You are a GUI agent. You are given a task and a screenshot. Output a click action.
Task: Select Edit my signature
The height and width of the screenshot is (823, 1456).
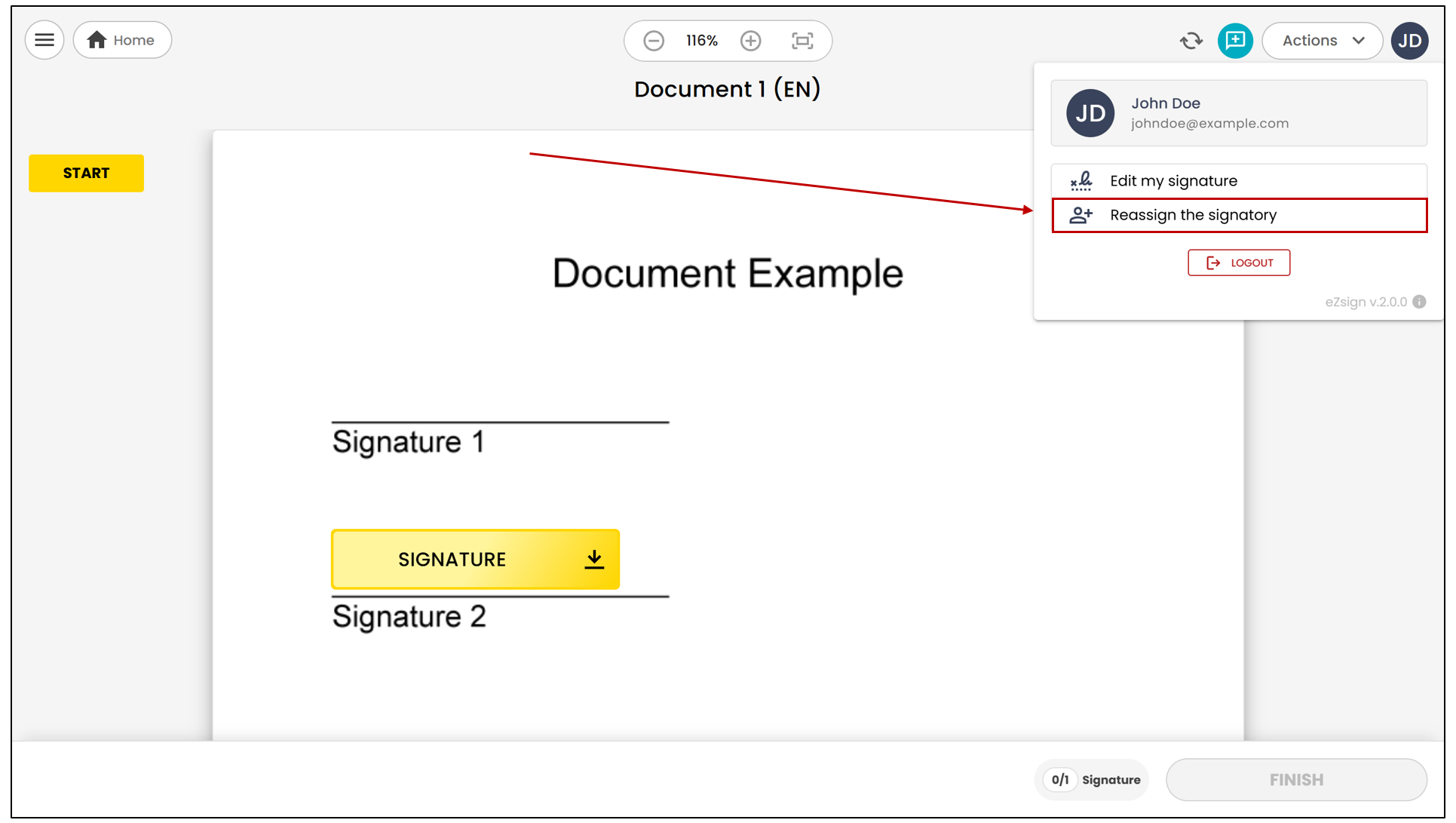tap(1239, 181)
